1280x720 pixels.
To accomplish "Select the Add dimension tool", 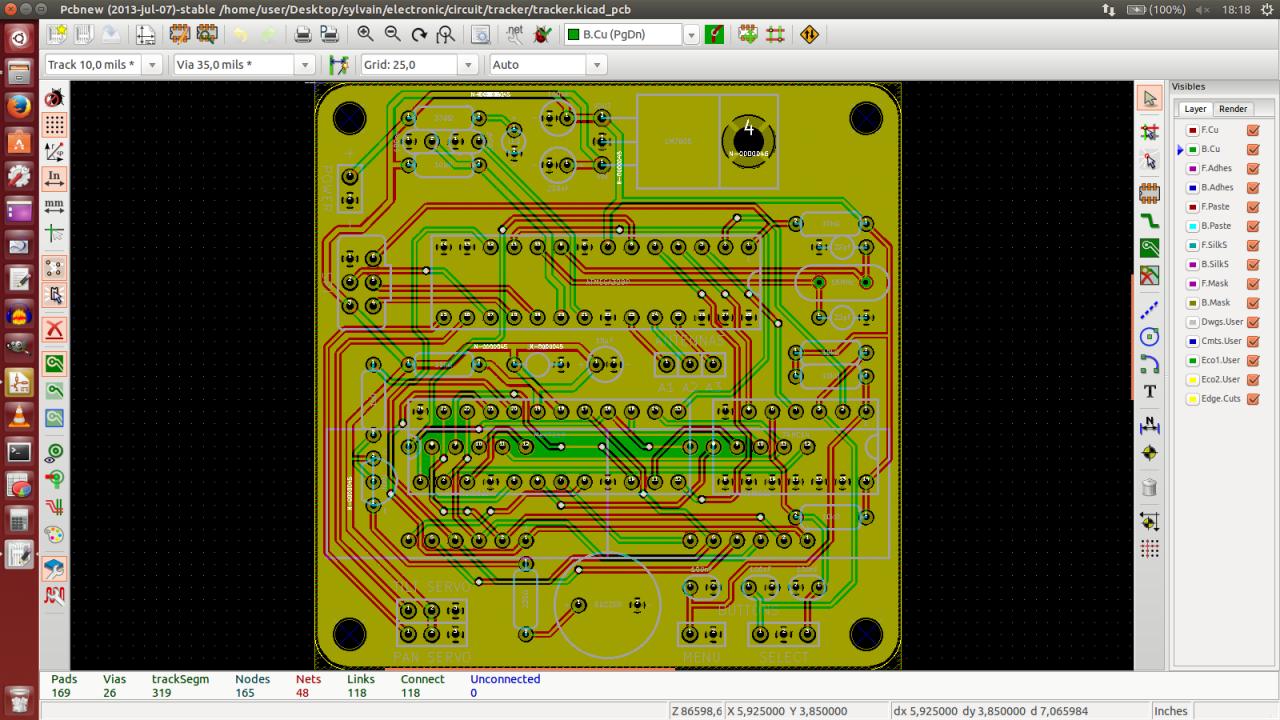I will [x=1150, y=426].
